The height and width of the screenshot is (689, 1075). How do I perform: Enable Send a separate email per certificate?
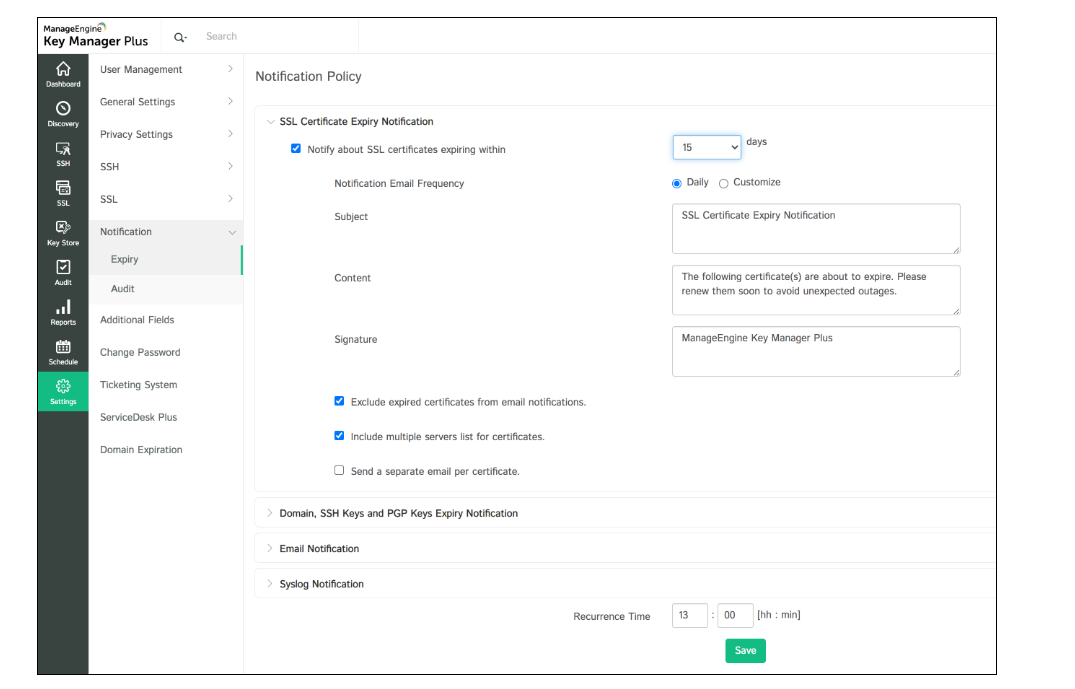339,470
